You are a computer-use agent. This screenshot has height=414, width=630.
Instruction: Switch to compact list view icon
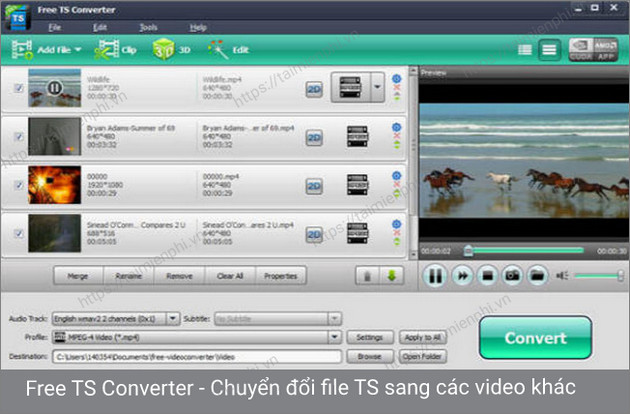tap(525, 50)
